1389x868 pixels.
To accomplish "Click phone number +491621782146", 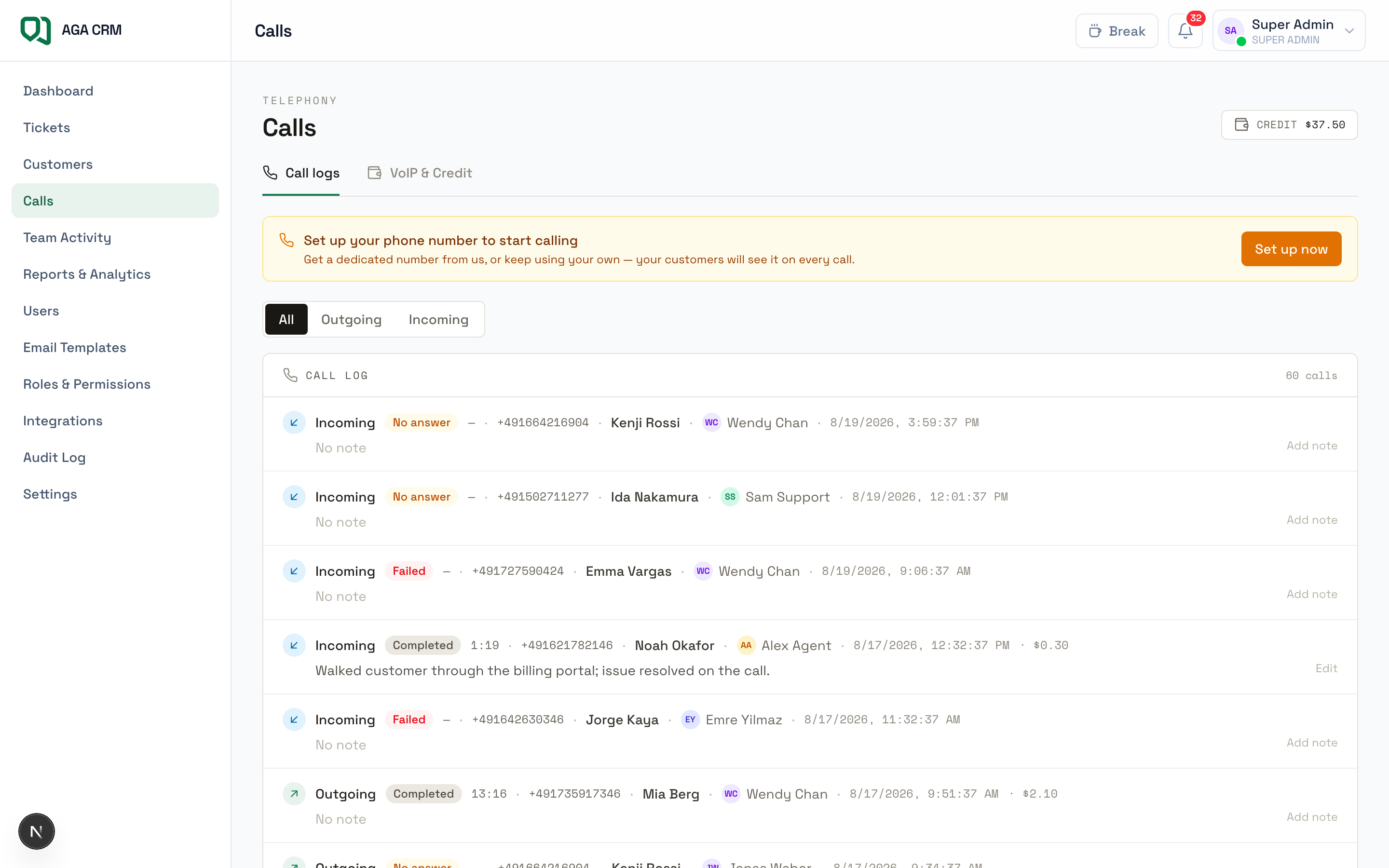I will [x=567, y=645].
